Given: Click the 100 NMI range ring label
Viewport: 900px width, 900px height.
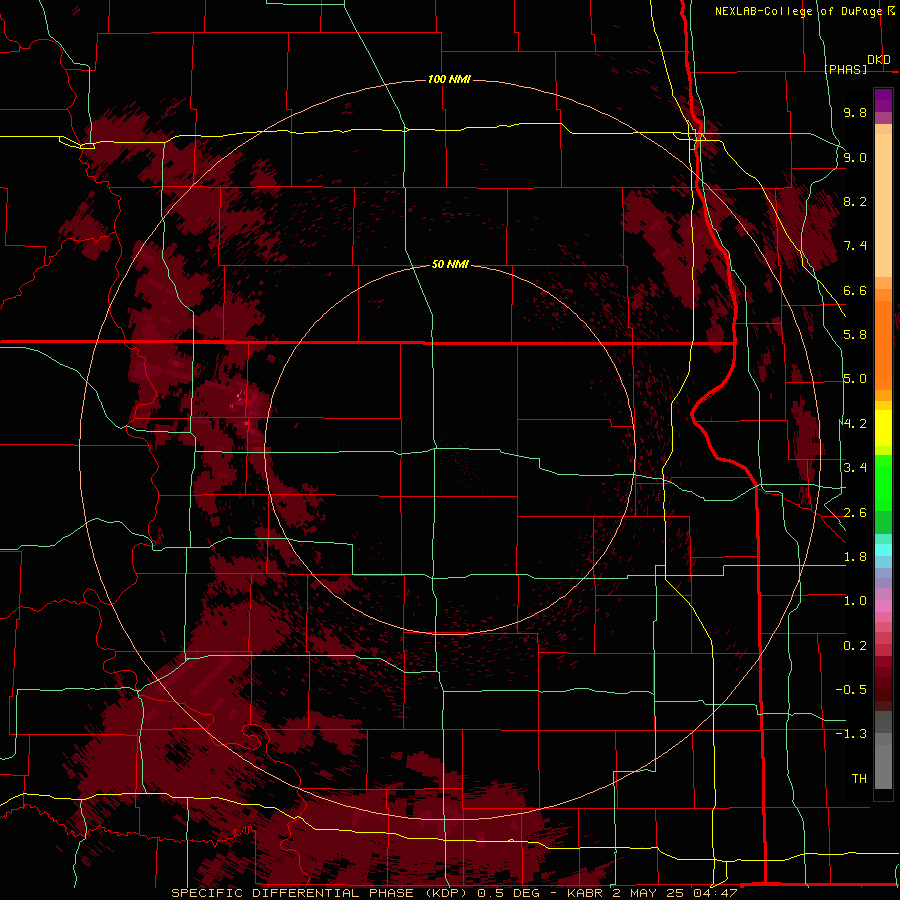Looking at the screenshot, I should click(449, 79).
